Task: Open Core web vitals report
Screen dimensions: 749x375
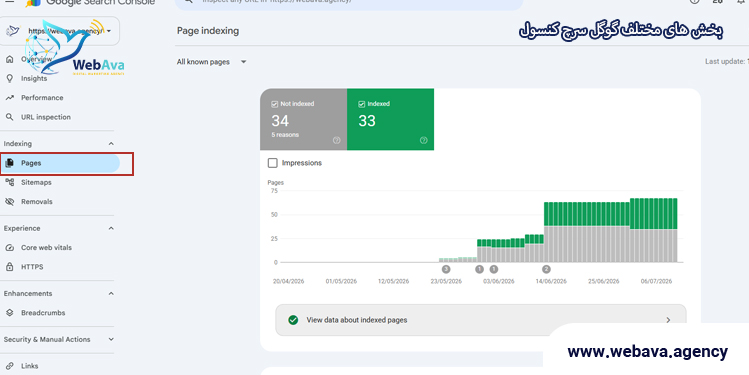Action: pos(46,247)
